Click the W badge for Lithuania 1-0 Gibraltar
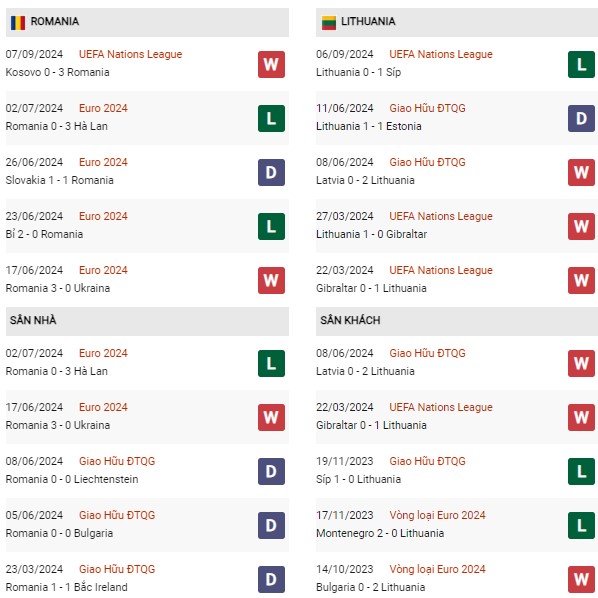 click(x=581, y=227)
